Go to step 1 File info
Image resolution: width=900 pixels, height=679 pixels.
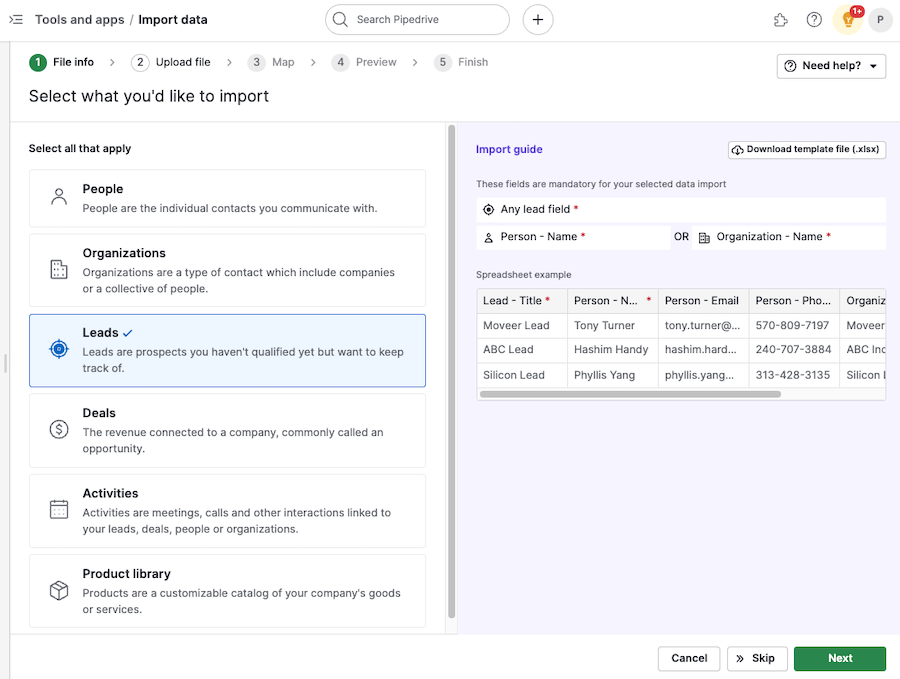tap(61, 62)
